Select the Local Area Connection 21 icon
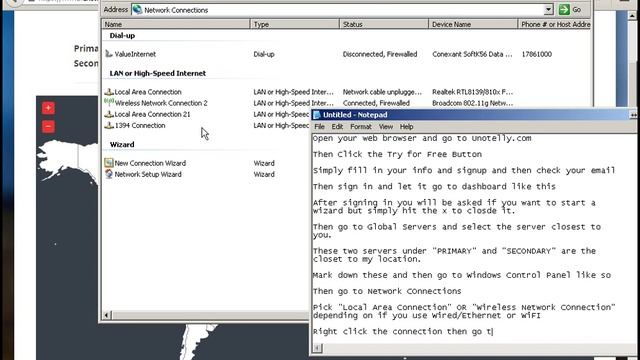The width and height of the screenshot is (640, 360). [109, 114]
